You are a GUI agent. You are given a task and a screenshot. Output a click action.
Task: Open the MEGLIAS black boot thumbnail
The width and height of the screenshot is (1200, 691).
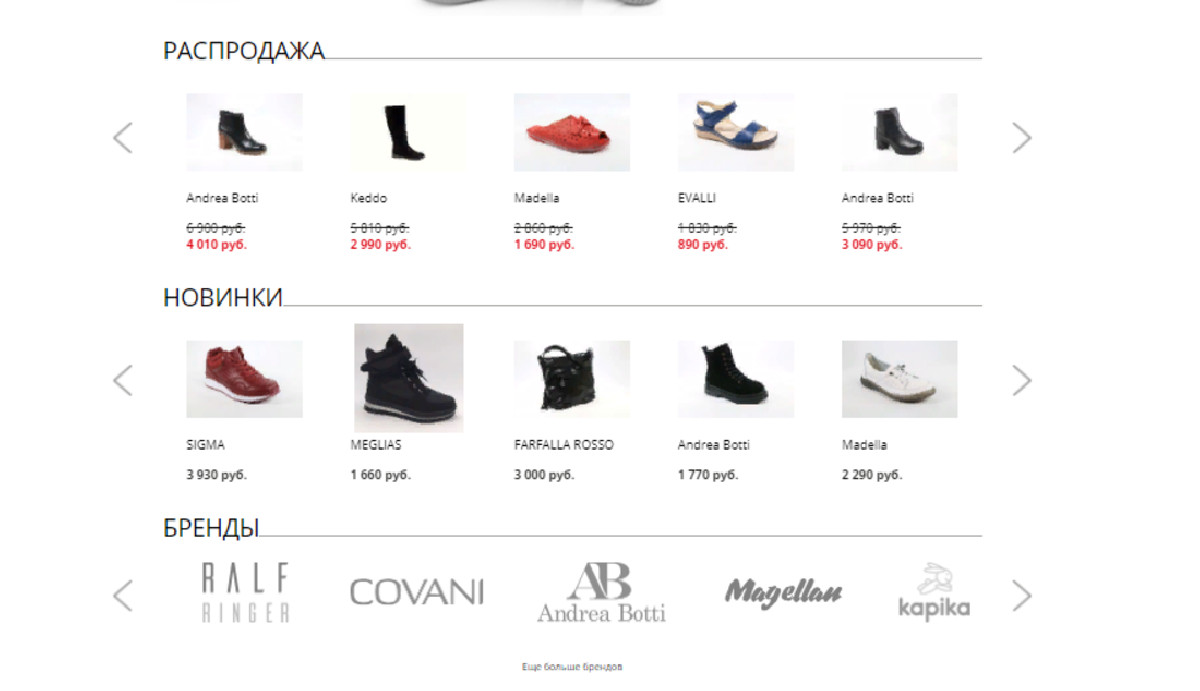tap(408, 378)
